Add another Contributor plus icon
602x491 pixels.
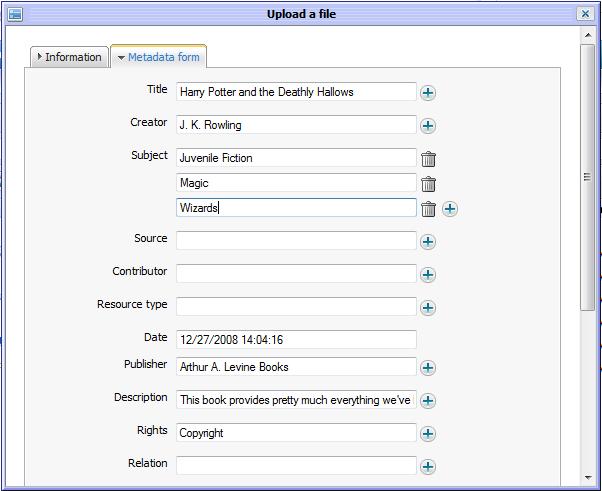click(428, 274)
